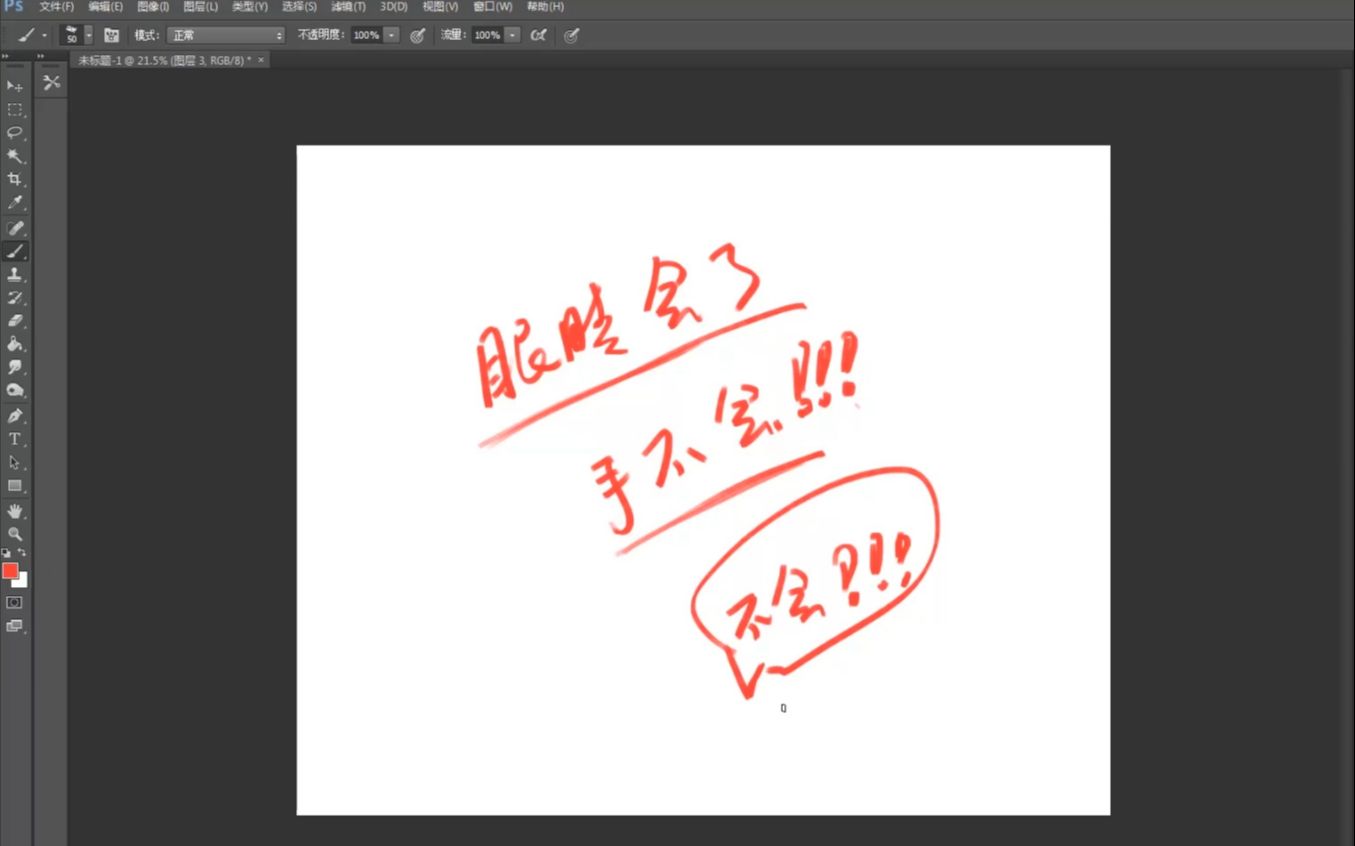The image size is (1355, 846).
Task: Reset default foreground and background colors
Action: coord(6,552)
